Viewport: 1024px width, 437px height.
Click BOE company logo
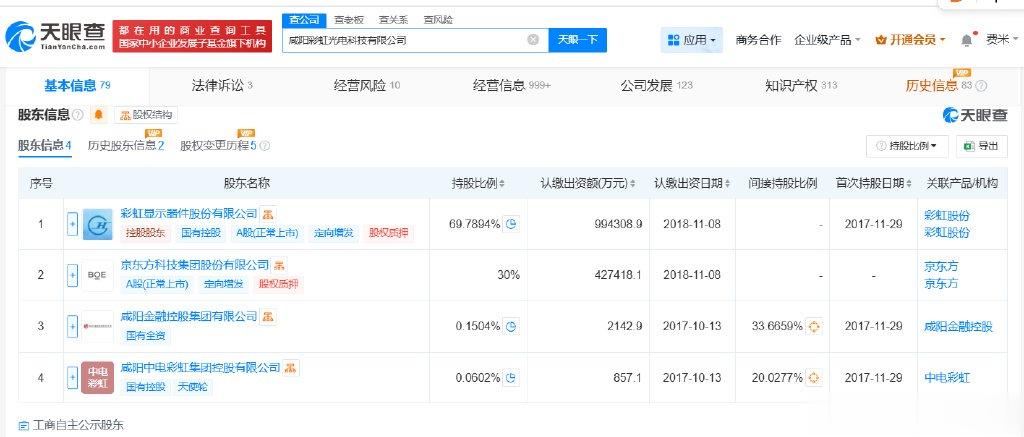pyautogui.click(x=97, y=275)
